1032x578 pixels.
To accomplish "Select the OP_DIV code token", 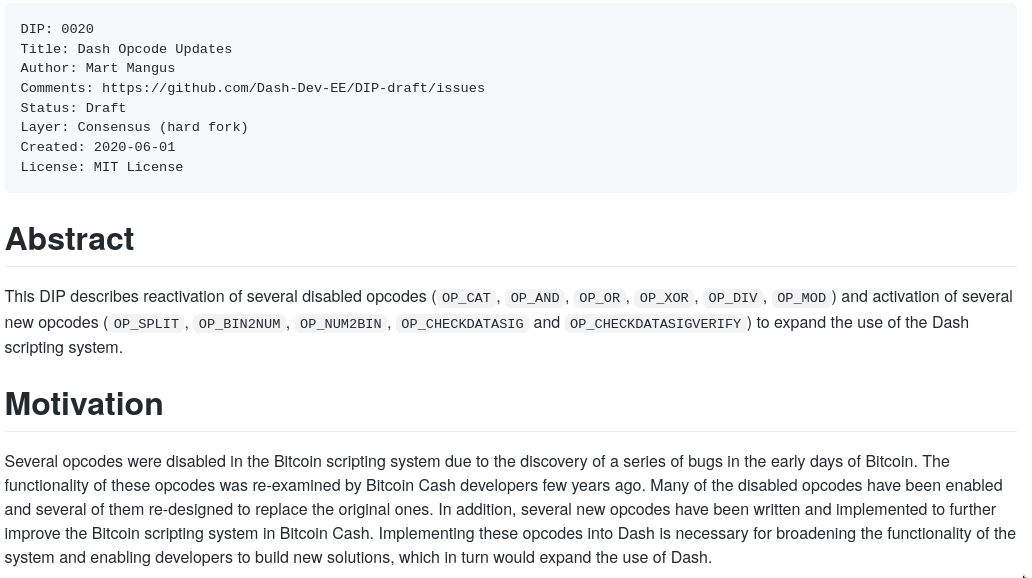I will [733, 298].
